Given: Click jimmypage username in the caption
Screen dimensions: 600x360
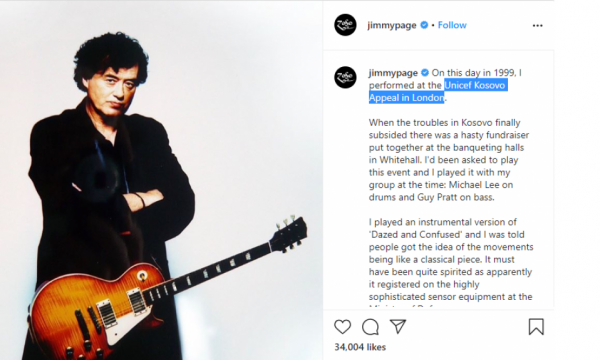Looking at the screenshot, I should click(393, 73).
